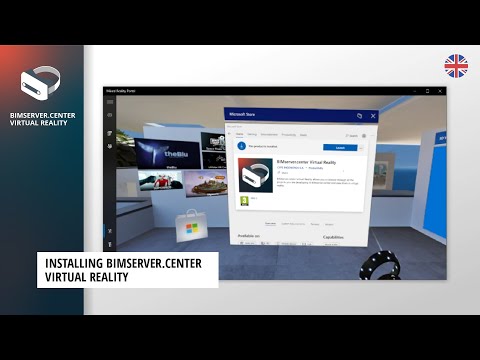Switch to the Productivity tab in Store

point(289,135)
